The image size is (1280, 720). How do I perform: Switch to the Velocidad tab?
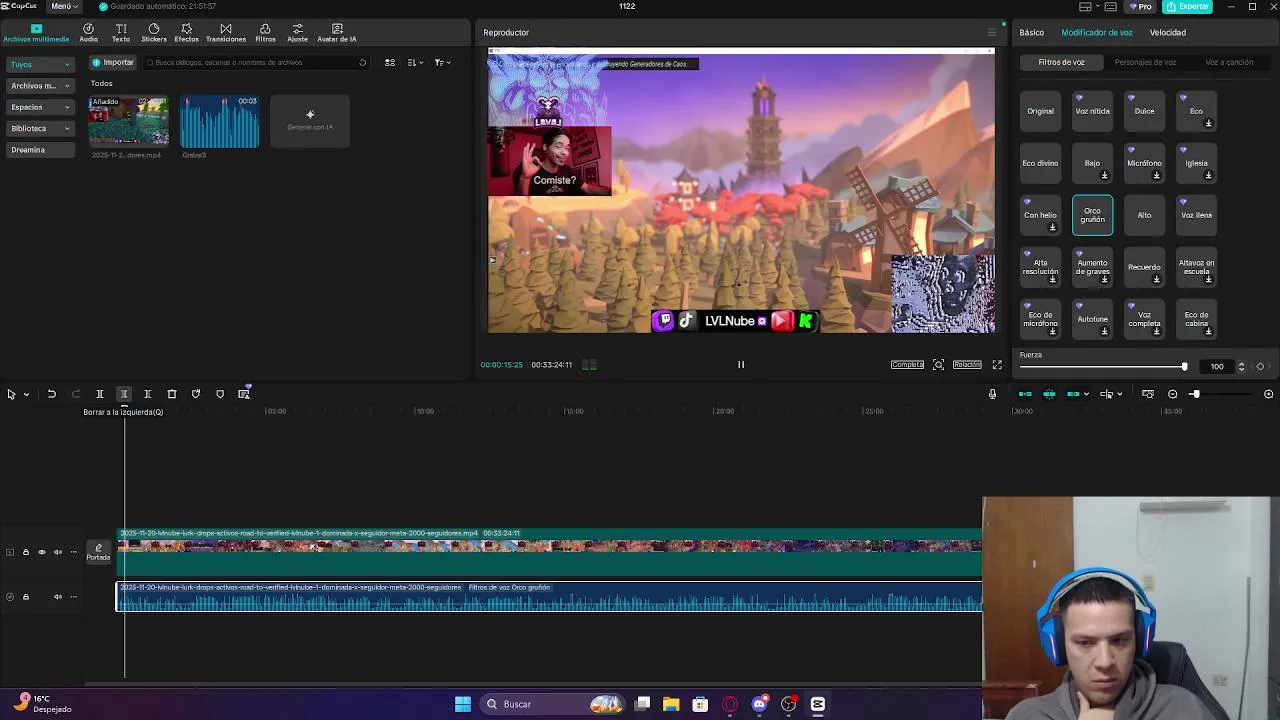tap(1167, 33)
